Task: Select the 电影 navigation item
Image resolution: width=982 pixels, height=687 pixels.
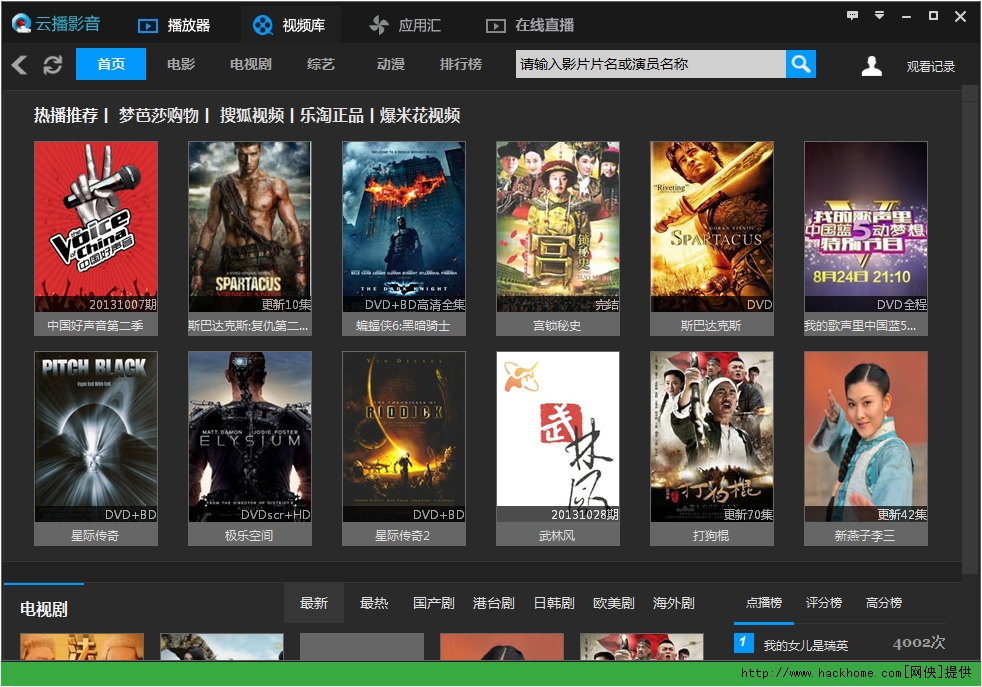Action: tap(181, 64)
